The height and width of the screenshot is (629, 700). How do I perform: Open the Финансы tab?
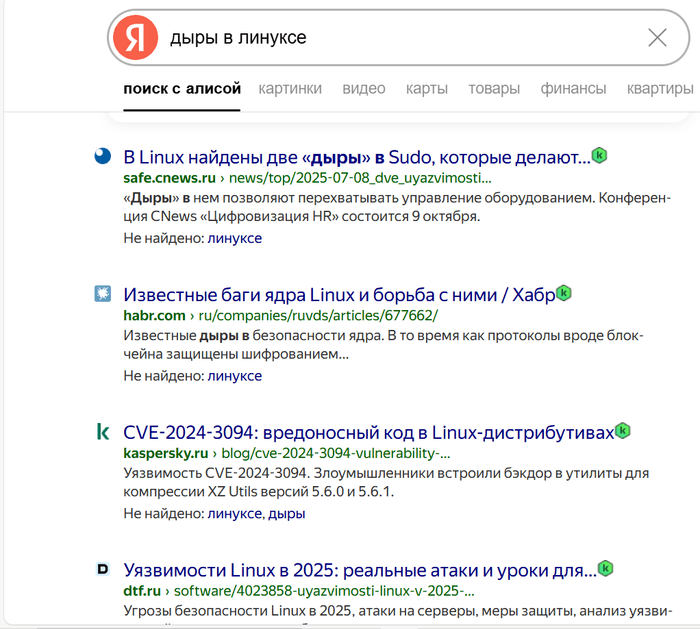573,89
